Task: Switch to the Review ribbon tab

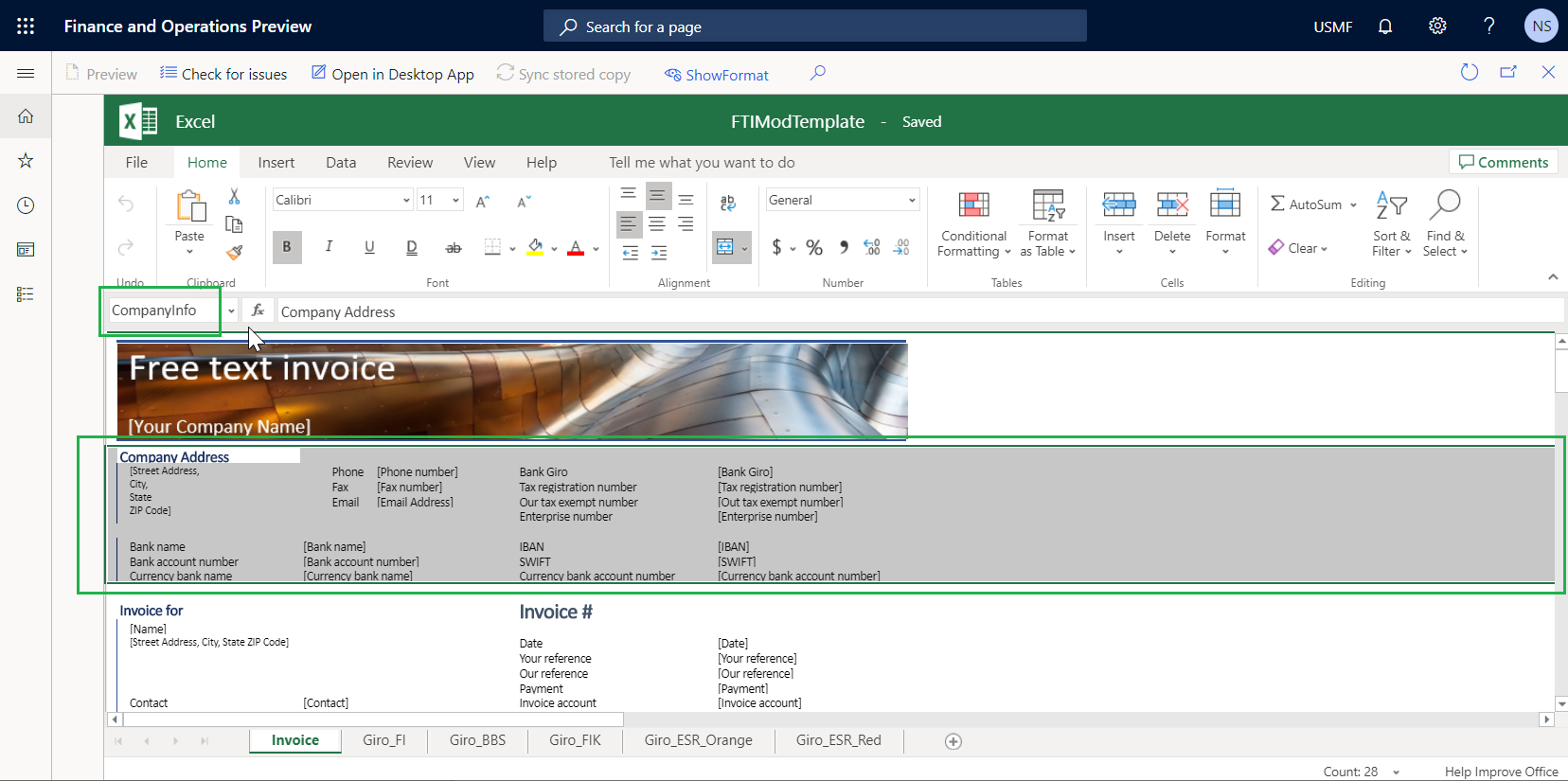Action: (x=410, y=162)
